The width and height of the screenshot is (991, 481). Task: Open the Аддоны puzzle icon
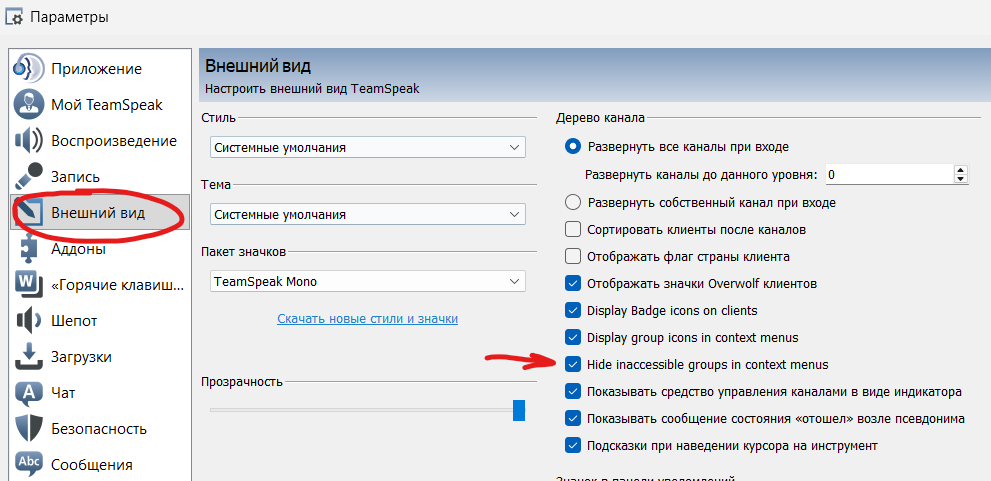click(x=28, y=249)
